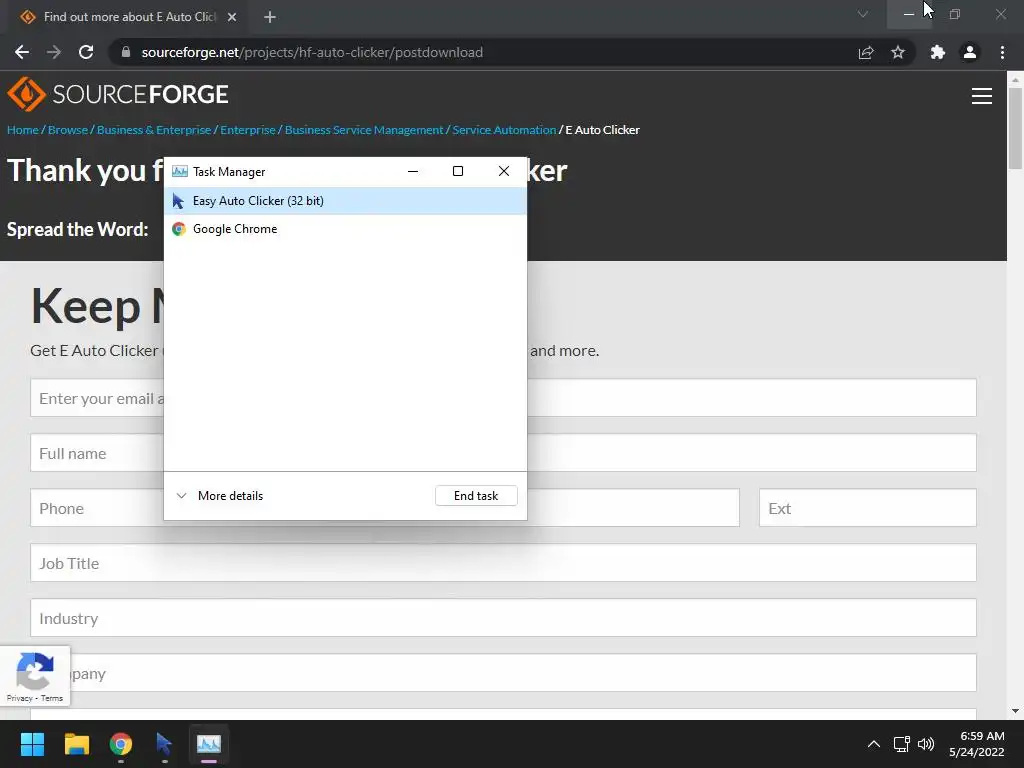Open Business & Enterprise breadcrumb
The width and height of the screenshot is (1024, 768).
point(154,130)
